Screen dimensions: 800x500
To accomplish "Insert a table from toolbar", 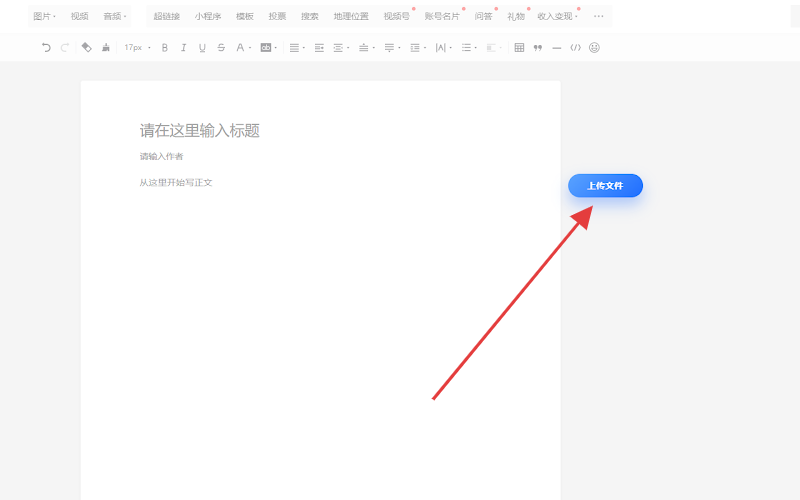I will (x=519, y=47).
